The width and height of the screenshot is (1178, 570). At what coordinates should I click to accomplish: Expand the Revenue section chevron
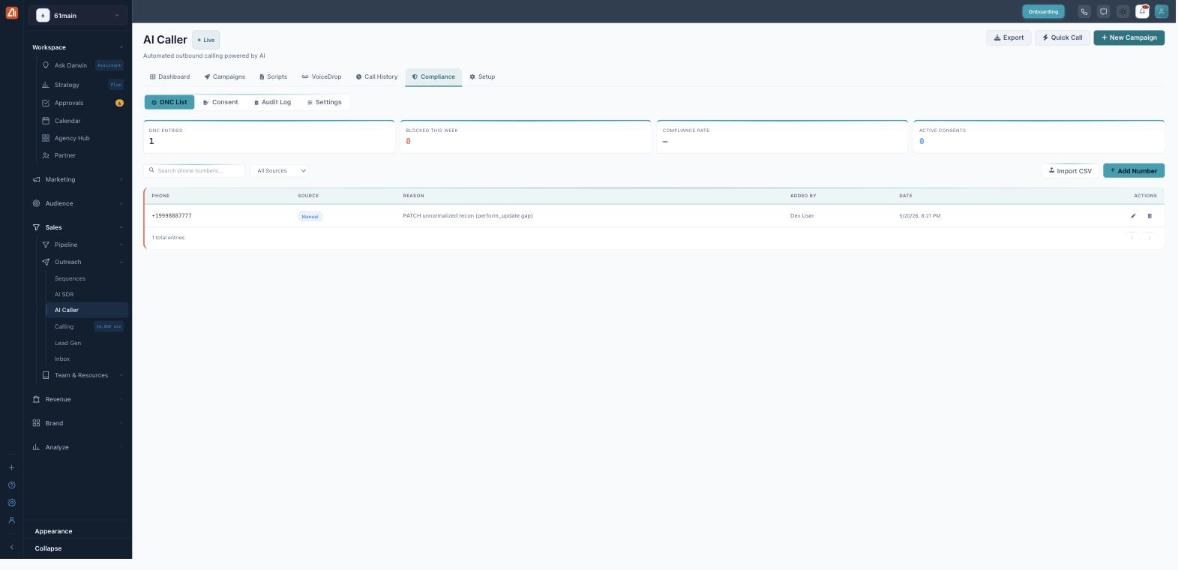pos(122,400)
